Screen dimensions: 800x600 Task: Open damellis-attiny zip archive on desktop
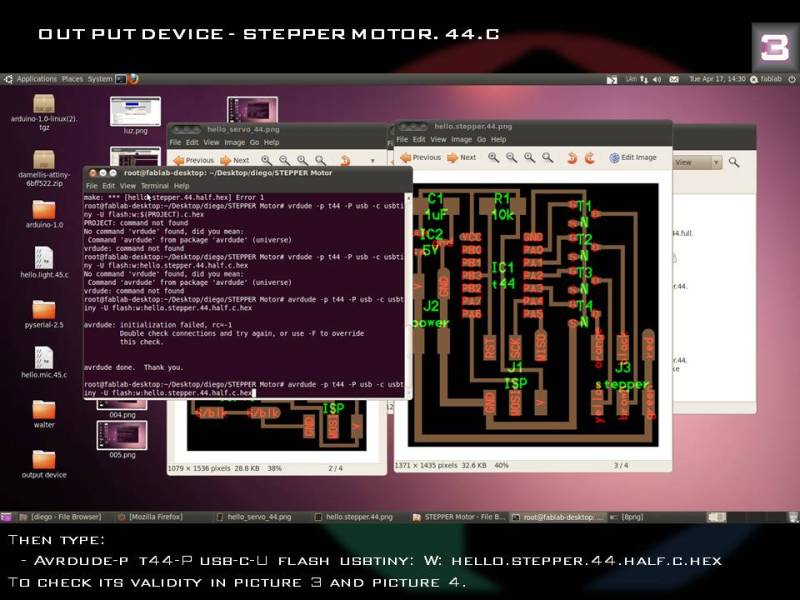tap(44, 168)
